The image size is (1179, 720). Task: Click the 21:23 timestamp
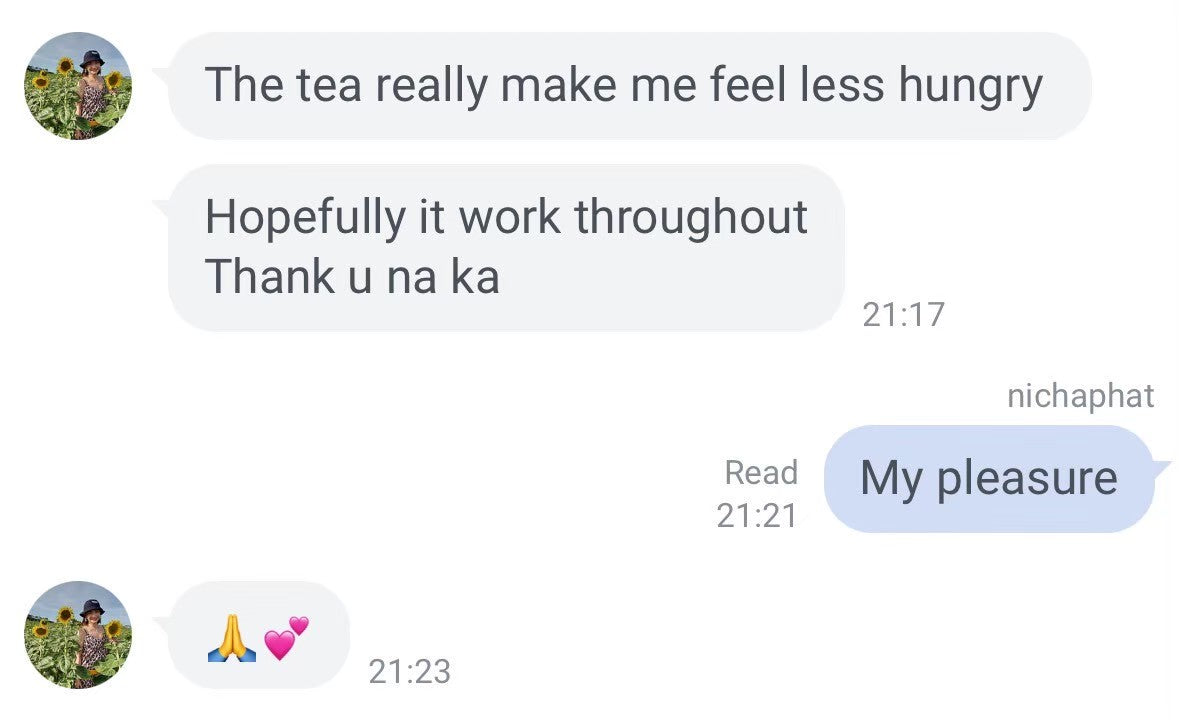[x=410, y=671]
